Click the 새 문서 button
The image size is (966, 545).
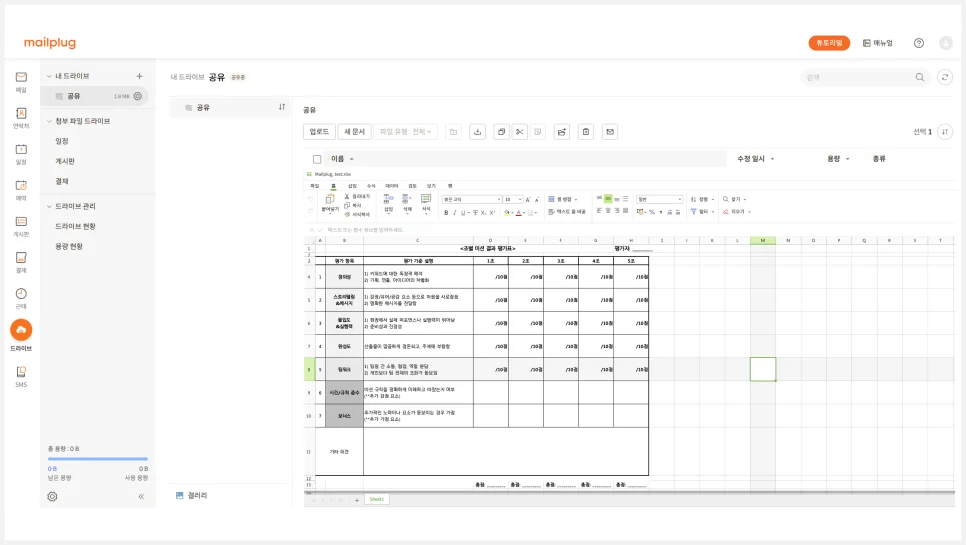click(354, 132)
